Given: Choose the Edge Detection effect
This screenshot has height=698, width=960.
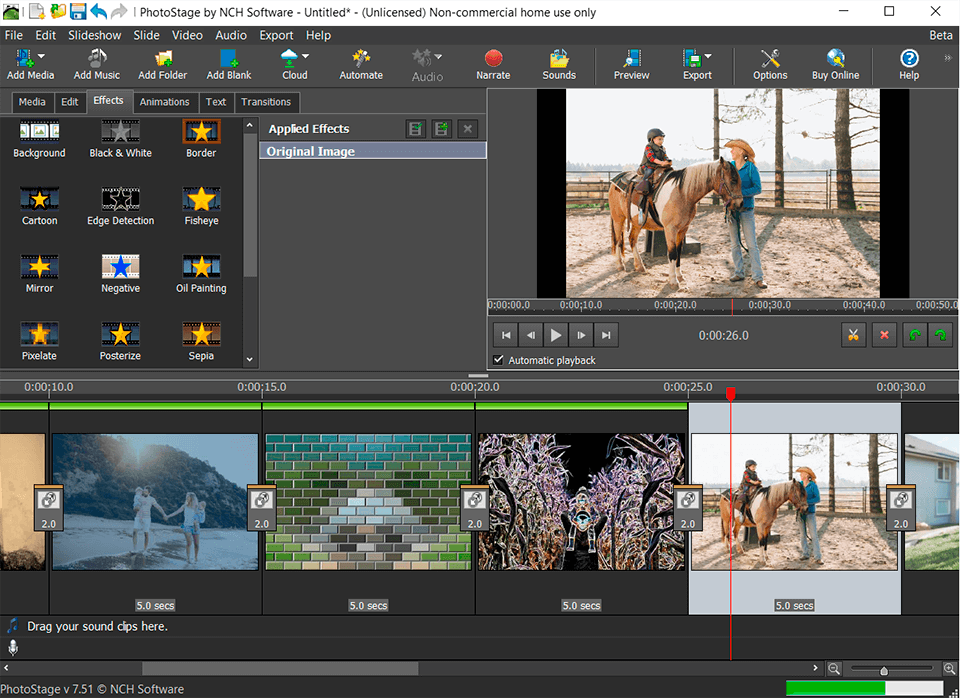Looking at the screenshot, I should pyautogui.click(x=120, y=199).
